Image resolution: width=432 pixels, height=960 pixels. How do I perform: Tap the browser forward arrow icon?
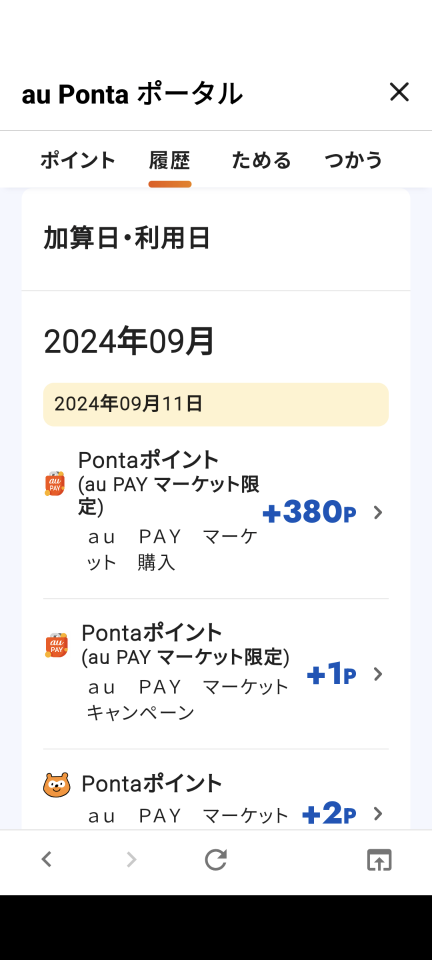click(x=131, y=860)
